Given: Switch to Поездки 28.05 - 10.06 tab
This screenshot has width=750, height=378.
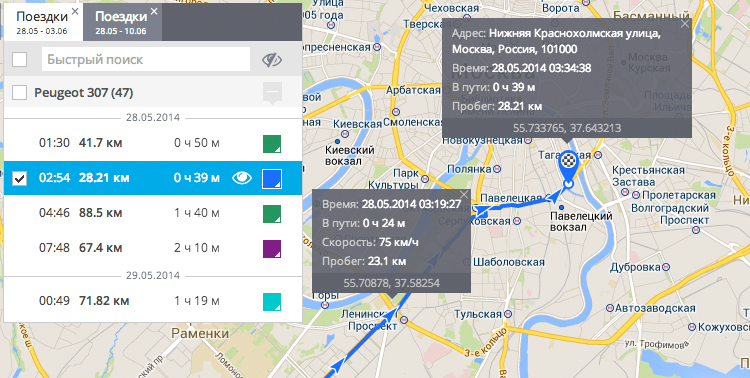Looking at the screenshot, I should point(122,22).
